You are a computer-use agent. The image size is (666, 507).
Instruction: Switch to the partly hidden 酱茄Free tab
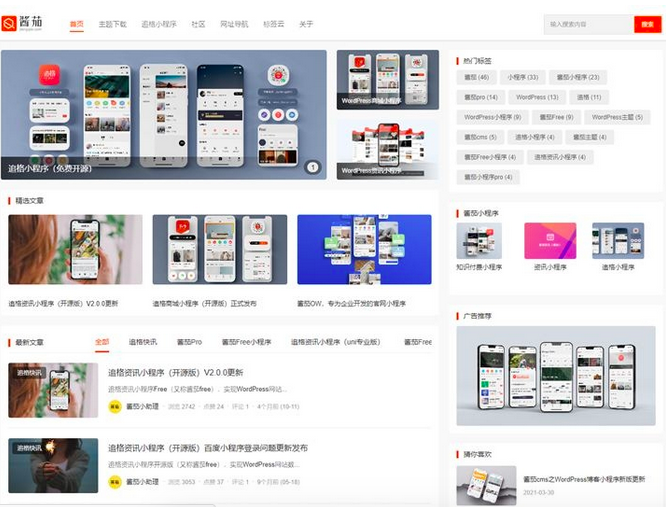418,342
